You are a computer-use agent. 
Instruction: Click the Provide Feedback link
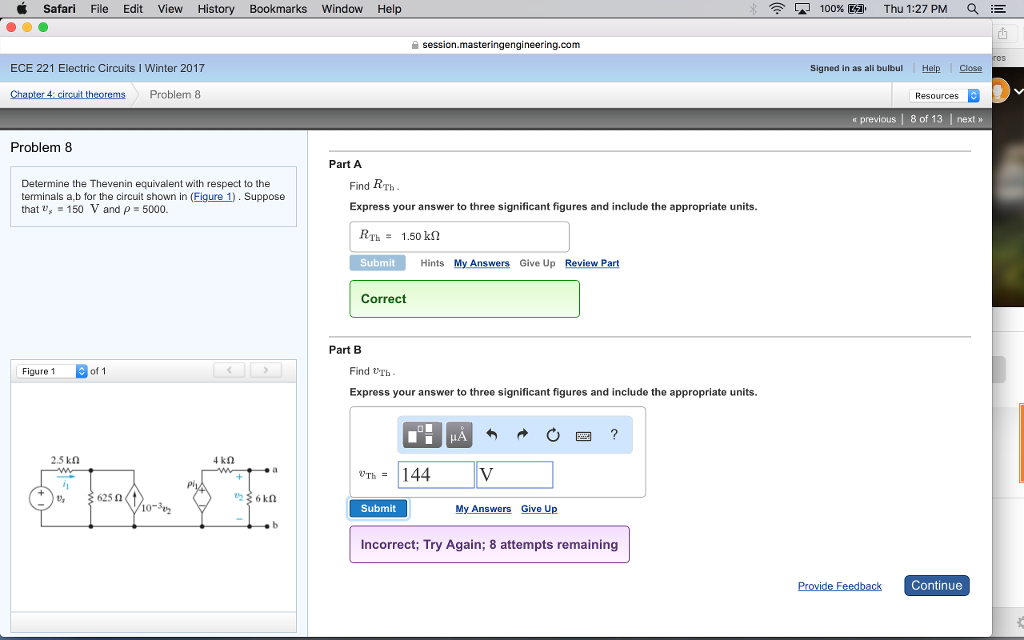[839, 586]
